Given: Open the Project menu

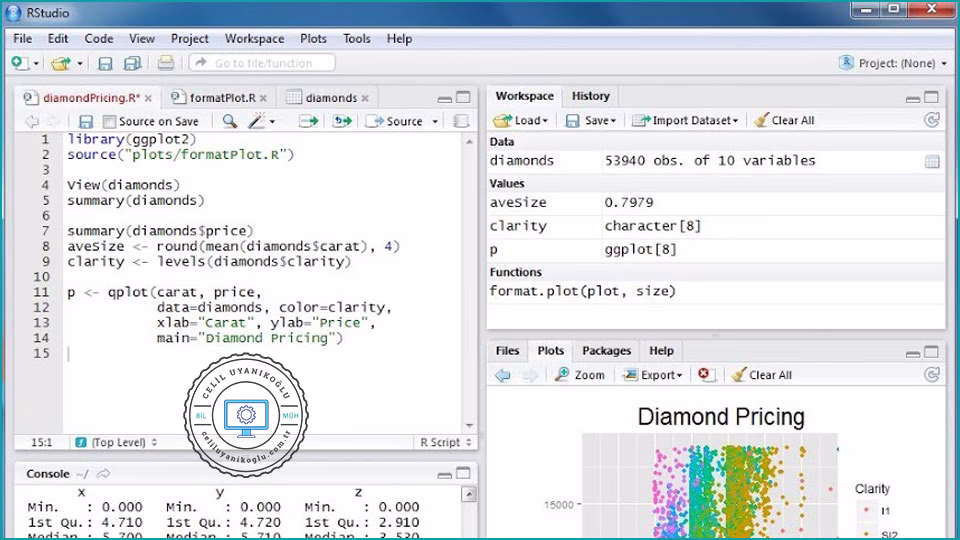Looking at the screenshot, I should 190,39.
